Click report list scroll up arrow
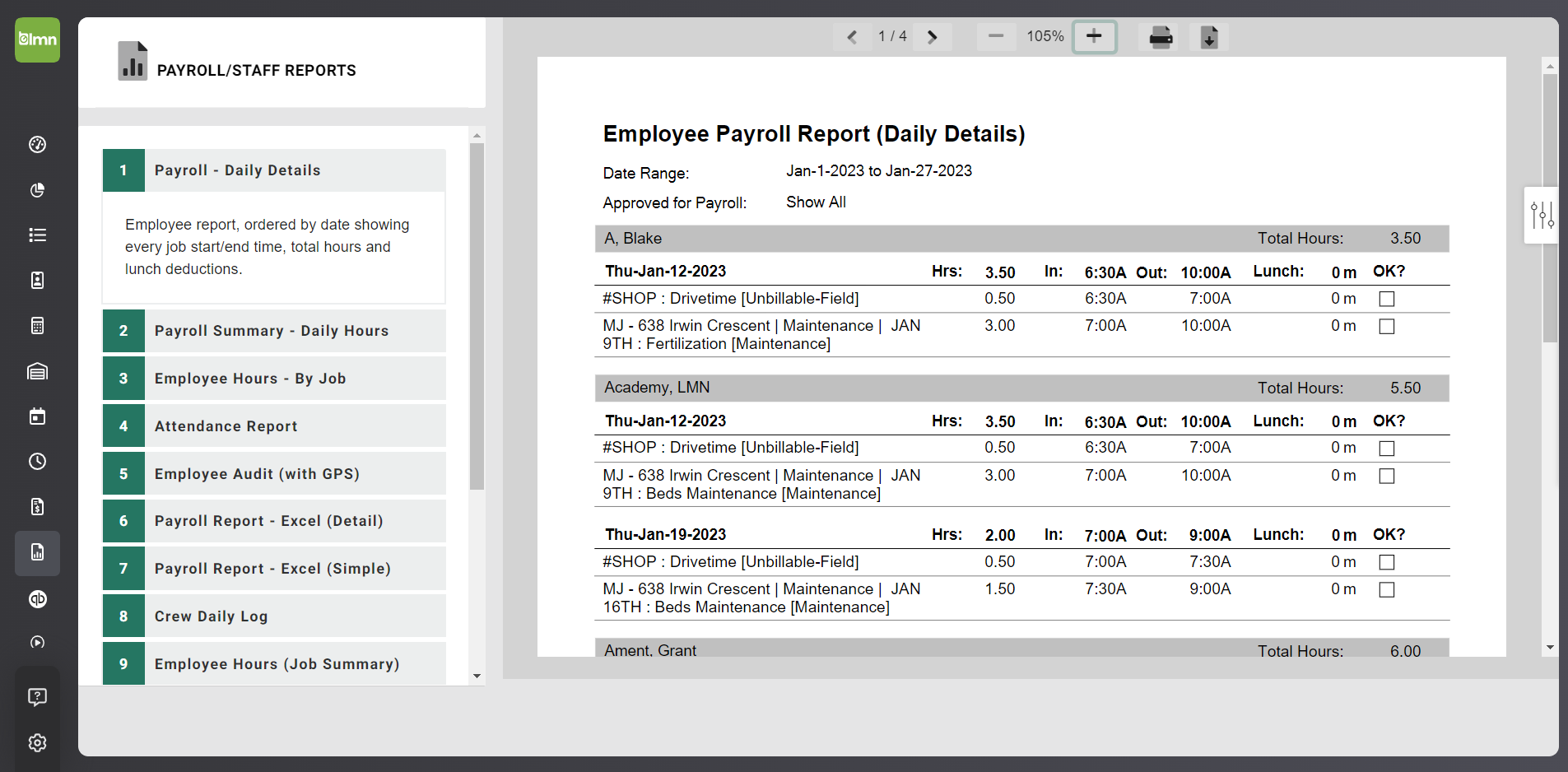This screenshot has height=772, width=1568. click(x=477, y=135)
